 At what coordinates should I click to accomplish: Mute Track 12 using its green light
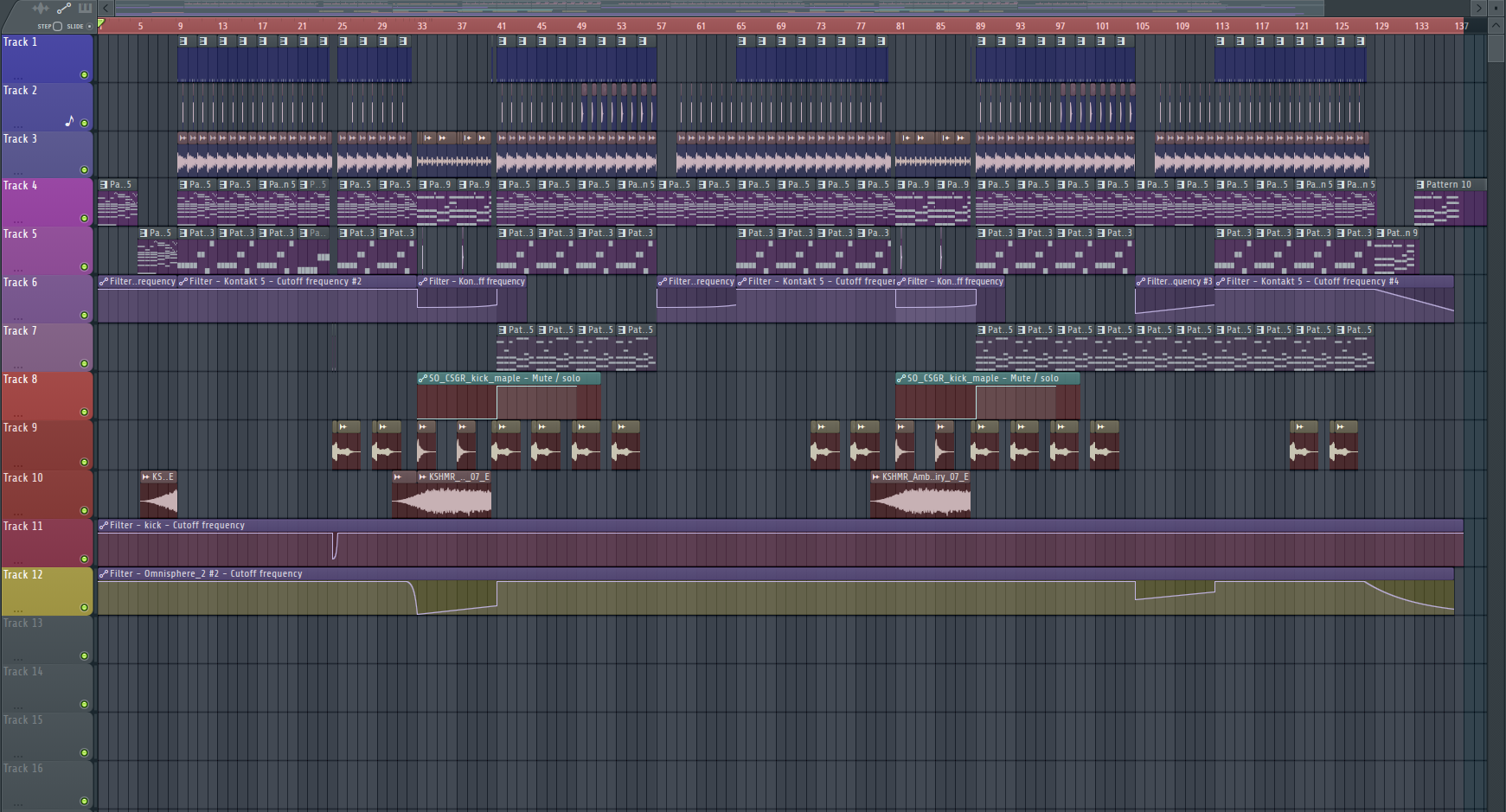click(84, 607)
